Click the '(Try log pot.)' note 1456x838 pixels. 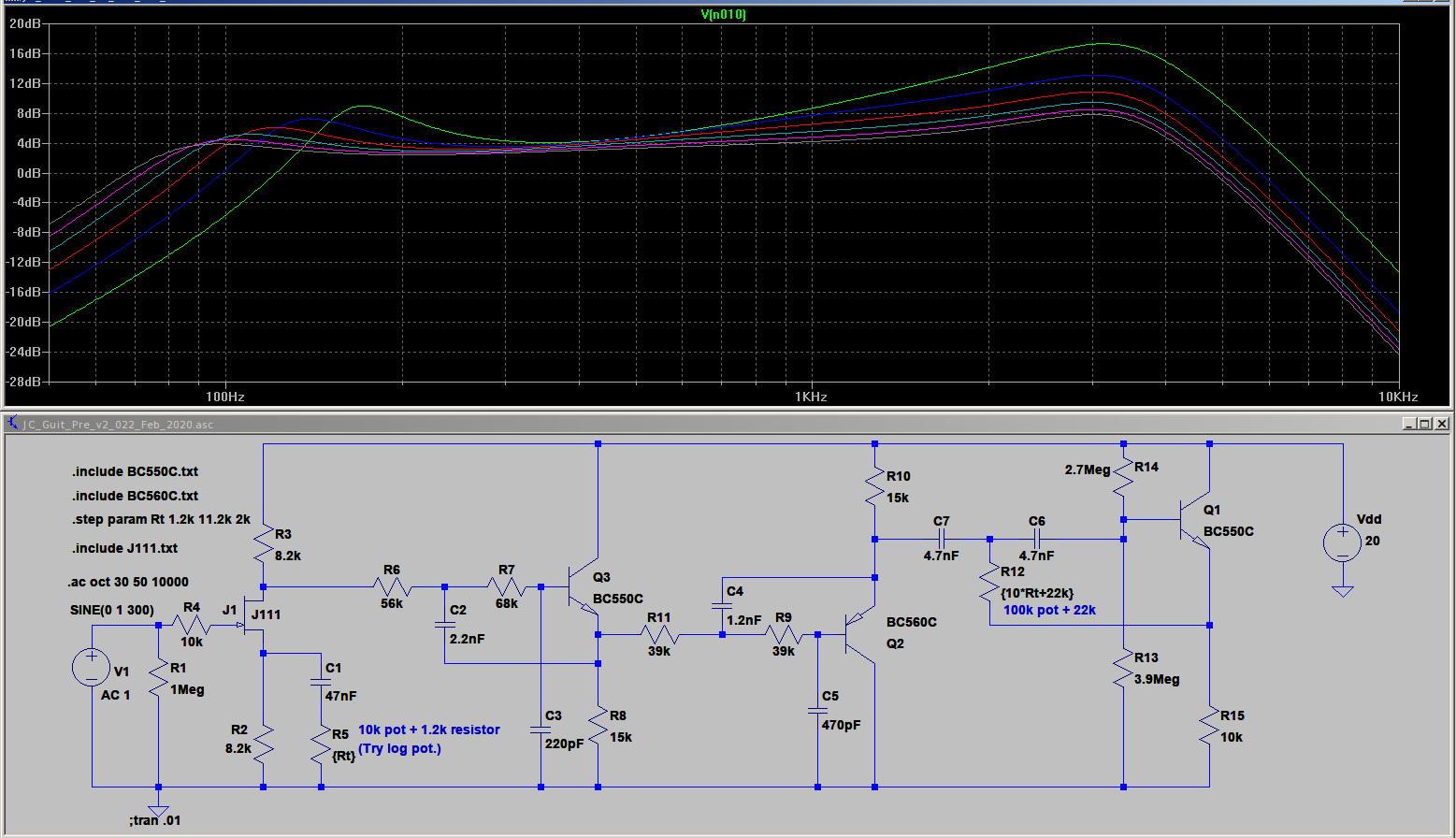coord(399,748)
